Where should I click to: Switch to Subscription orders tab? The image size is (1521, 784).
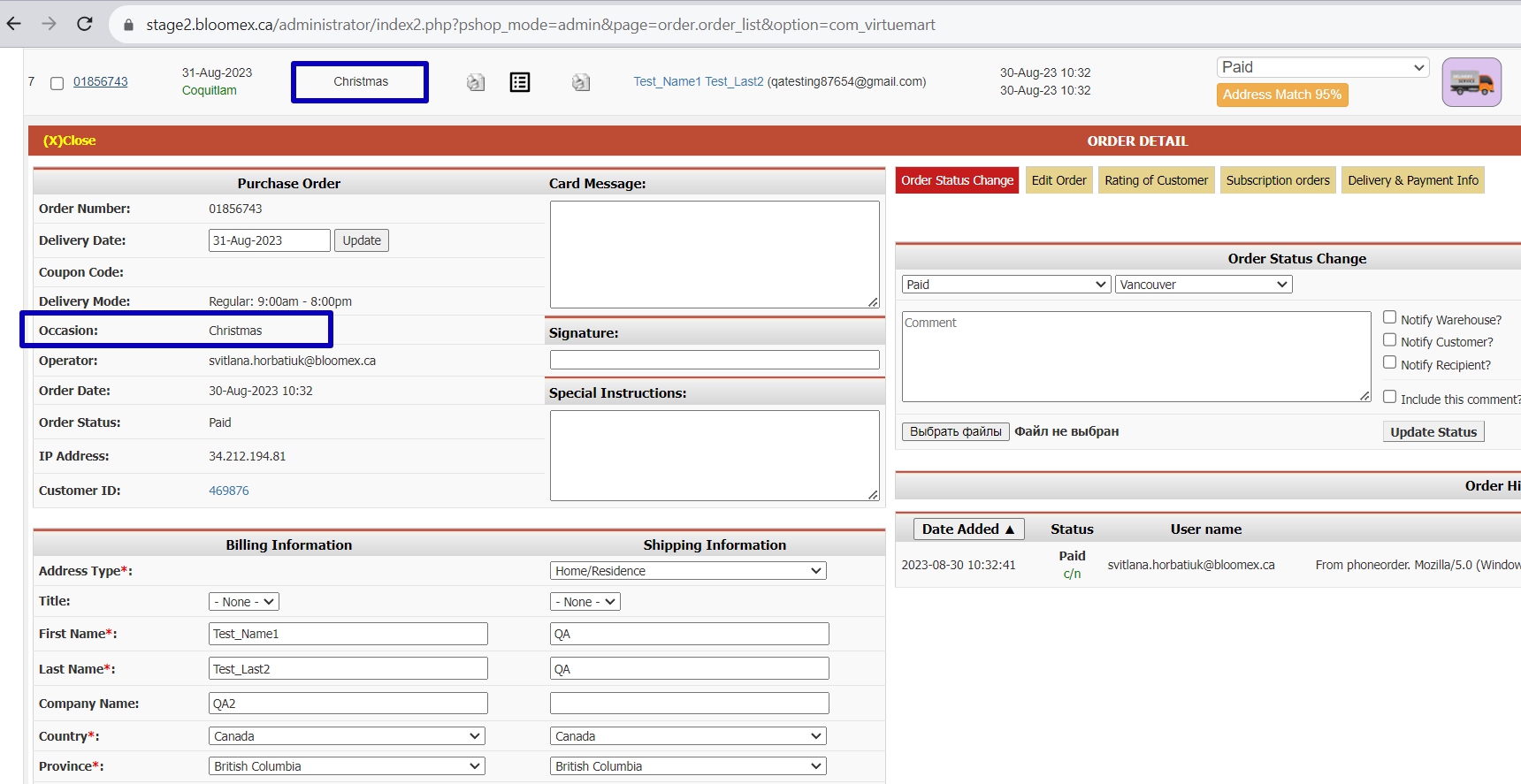[x=1278, y=180]
